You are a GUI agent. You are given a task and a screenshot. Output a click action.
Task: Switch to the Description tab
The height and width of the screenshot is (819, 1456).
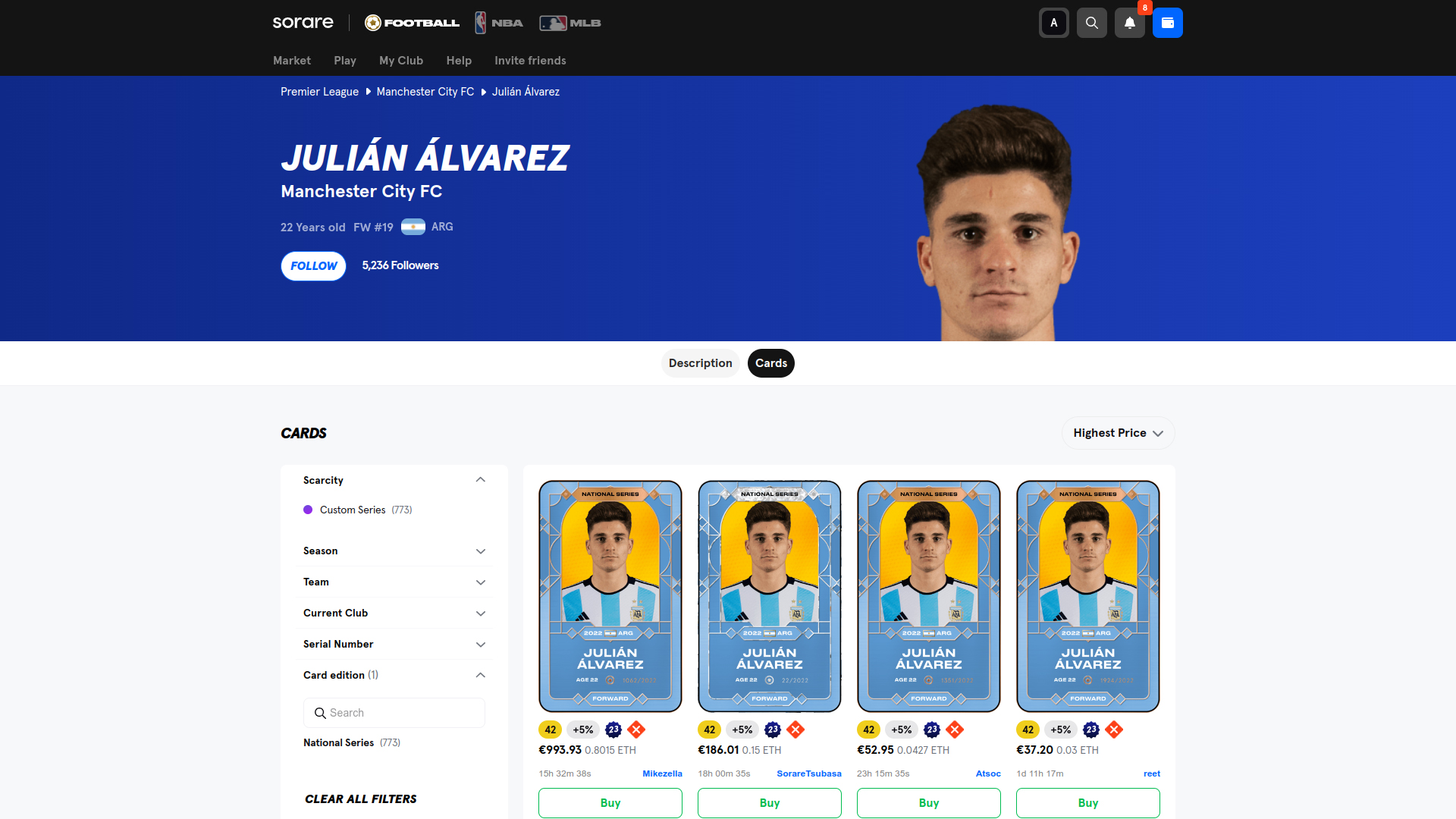pyautogui.click(x=700, y=363)
